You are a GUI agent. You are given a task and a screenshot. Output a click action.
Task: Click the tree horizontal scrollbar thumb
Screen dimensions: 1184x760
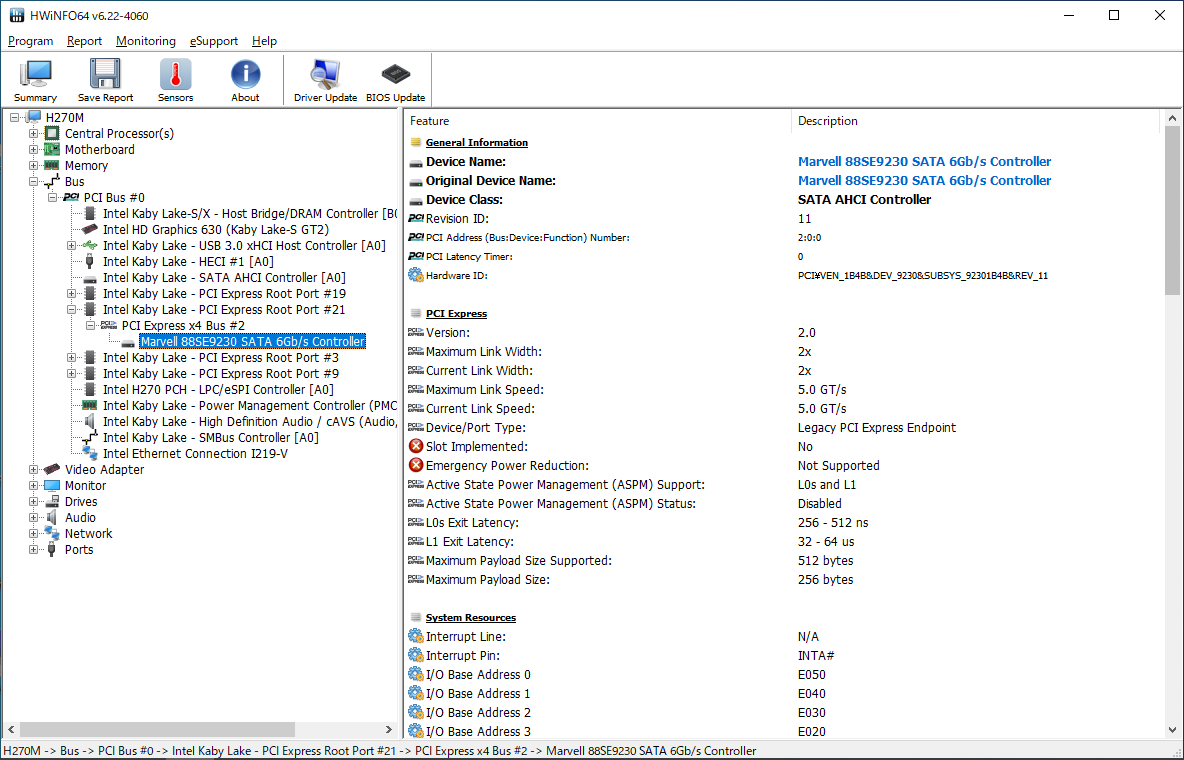point(157,729)
